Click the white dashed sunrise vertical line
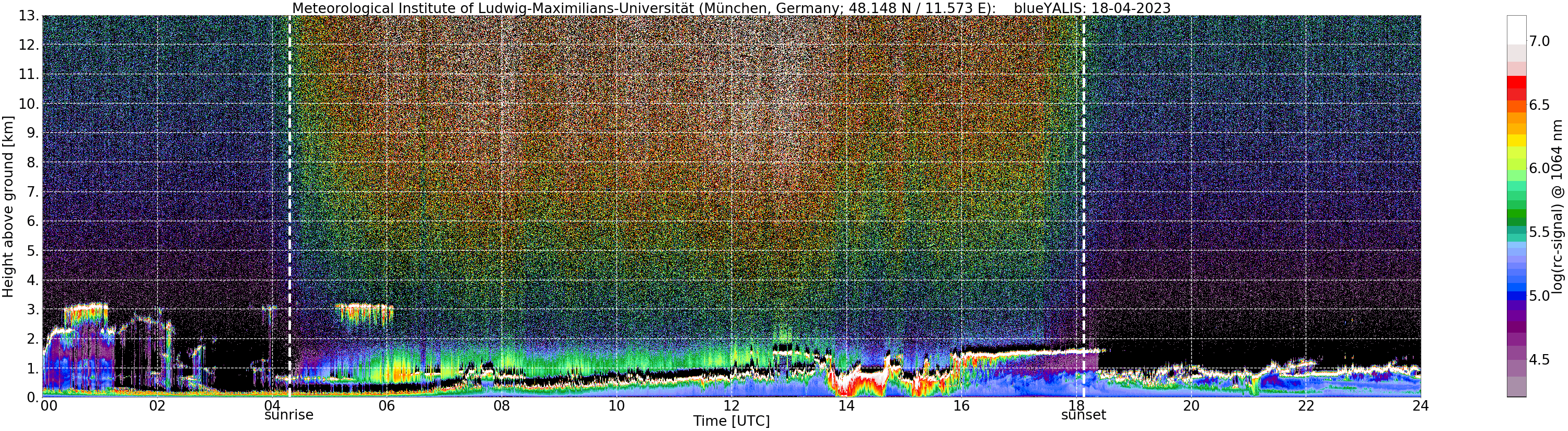1568x431 pixels. click(x=289, y=206)
